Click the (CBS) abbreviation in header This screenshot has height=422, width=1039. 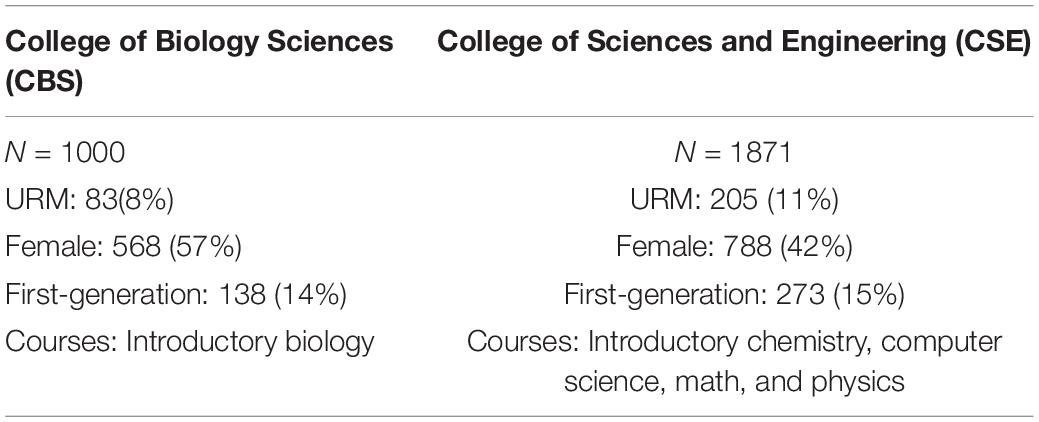[44, 83]
